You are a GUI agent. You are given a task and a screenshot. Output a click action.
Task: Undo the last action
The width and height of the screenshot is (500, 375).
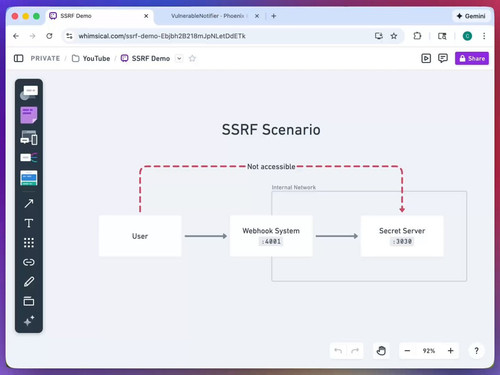click(x=338, y=351)
